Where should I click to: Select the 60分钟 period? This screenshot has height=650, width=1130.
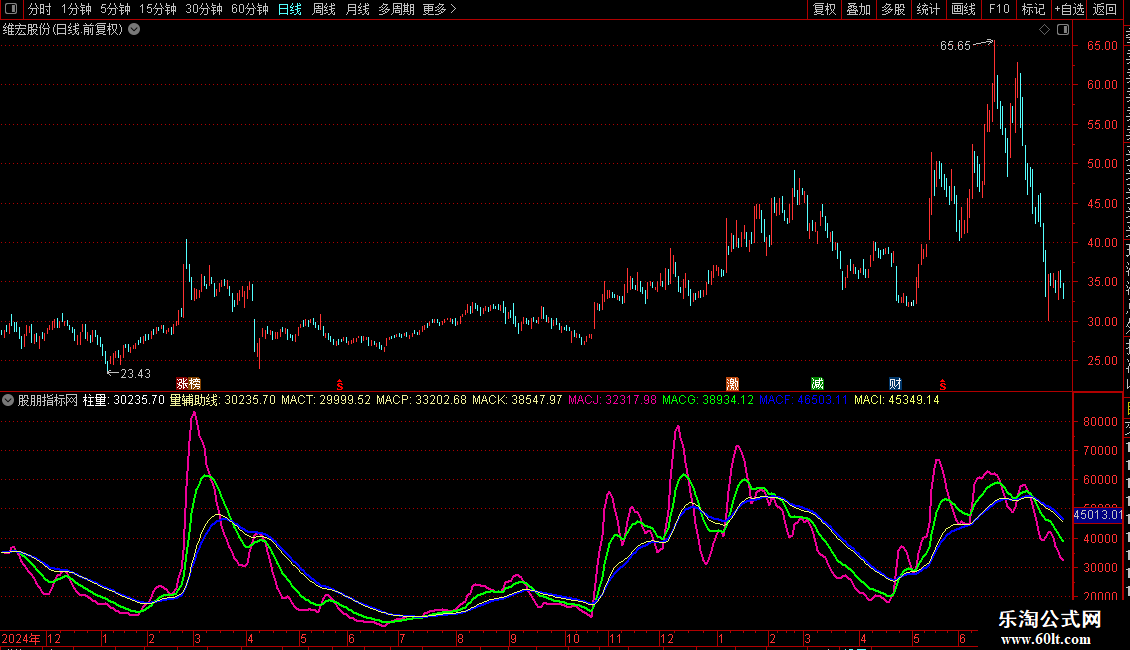[x=249, y=9]
